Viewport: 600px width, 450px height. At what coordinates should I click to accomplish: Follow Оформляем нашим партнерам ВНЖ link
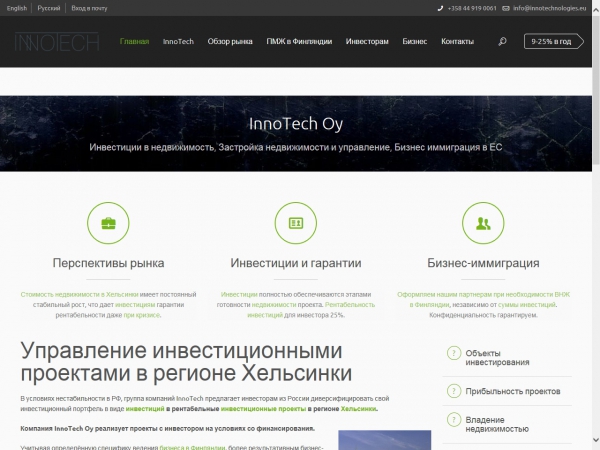pyautogui.click(x=483, y=299)
